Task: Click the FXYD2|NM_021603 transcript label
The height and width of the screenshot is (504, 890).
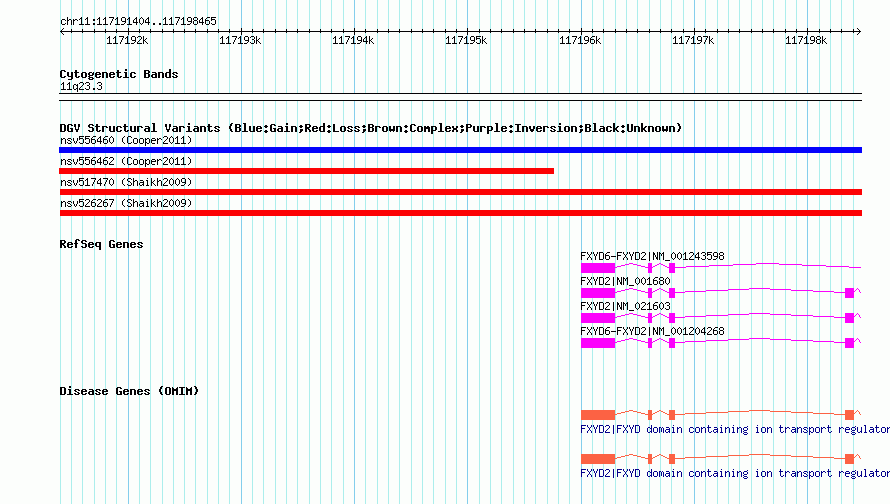Action: (x=625, y=306)
